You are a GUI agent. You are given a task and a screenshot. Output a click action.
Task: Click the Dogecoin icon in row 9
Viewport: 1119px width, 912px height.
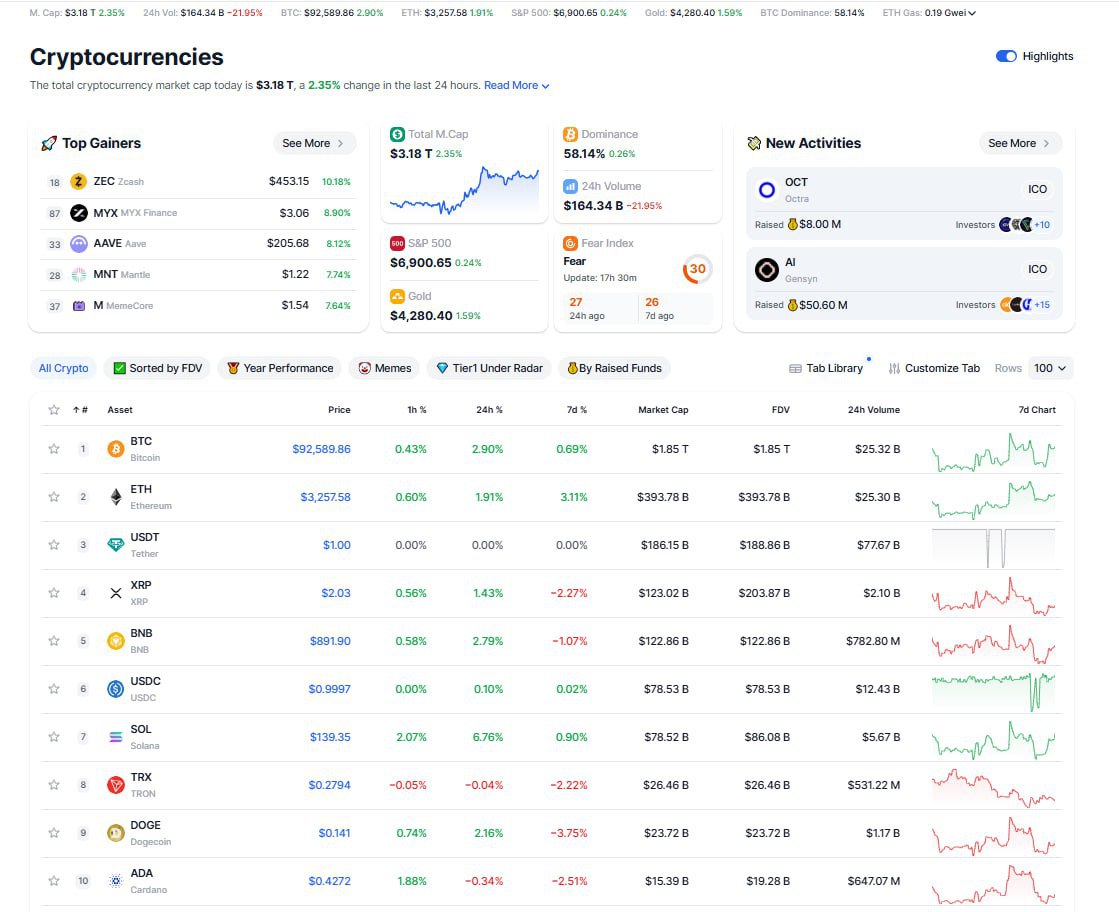tap(115, 833)
